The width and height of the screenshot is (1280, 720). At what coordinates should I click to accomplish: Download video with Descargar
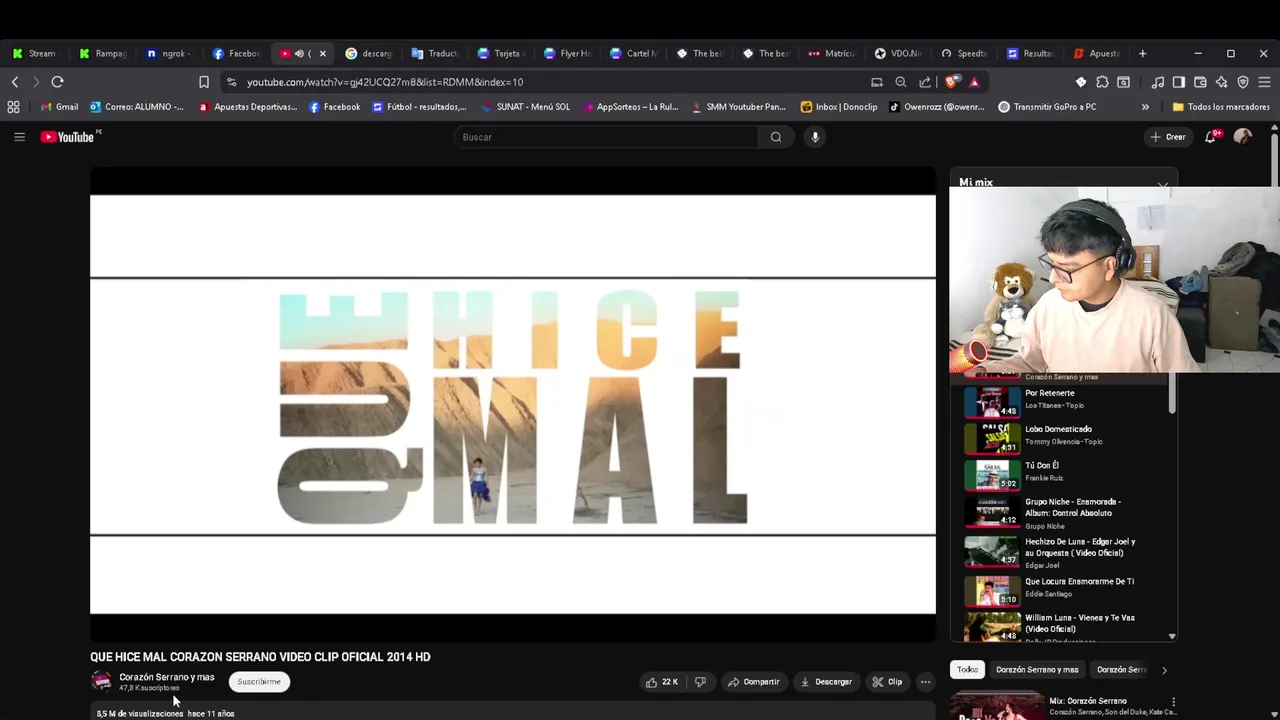pos(826,682)
